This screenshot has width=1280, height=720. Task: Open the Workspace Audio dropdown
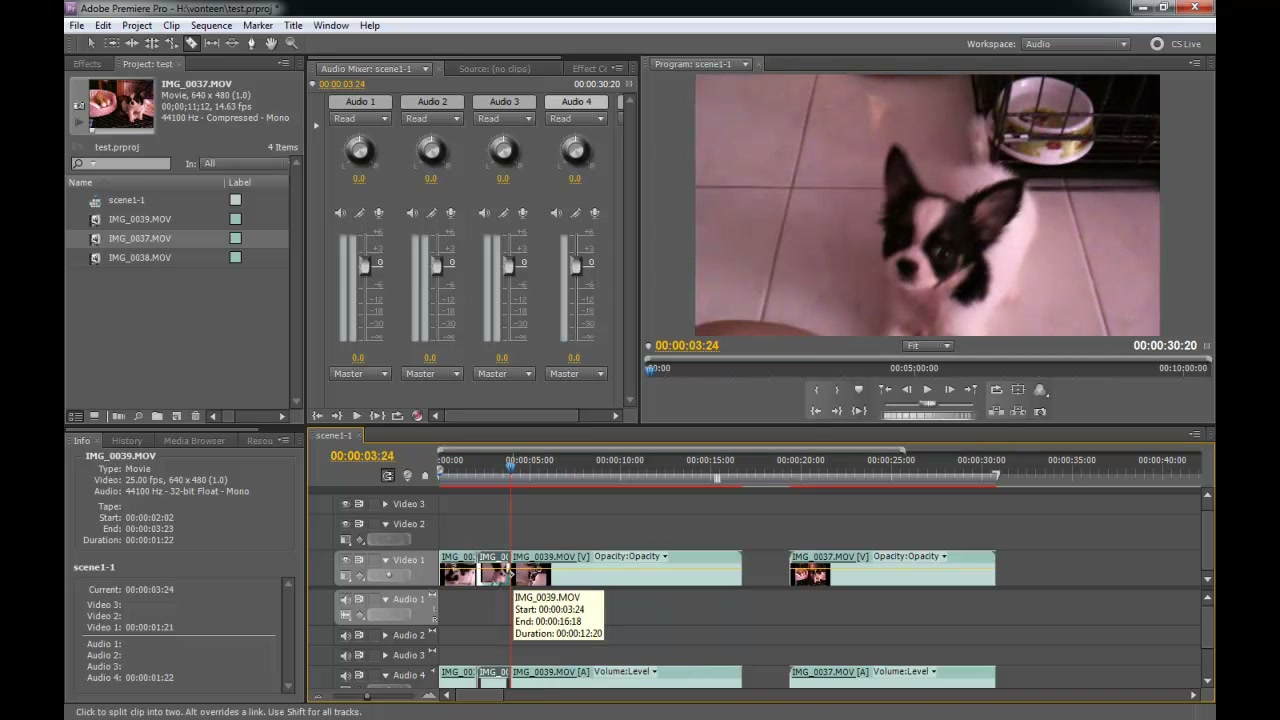coord(1076,44)
